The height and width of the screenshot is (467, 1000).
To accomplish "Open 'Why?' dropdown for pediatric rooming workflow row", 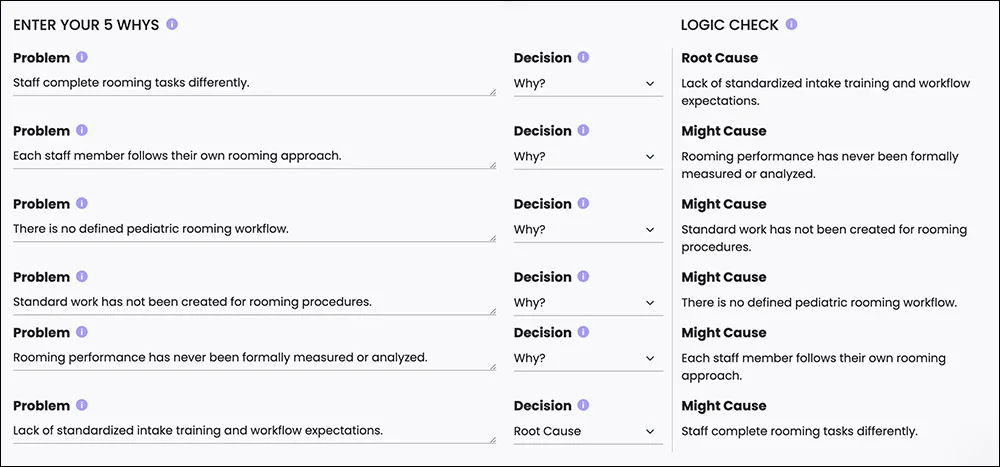I will click(x=587, y=230).
